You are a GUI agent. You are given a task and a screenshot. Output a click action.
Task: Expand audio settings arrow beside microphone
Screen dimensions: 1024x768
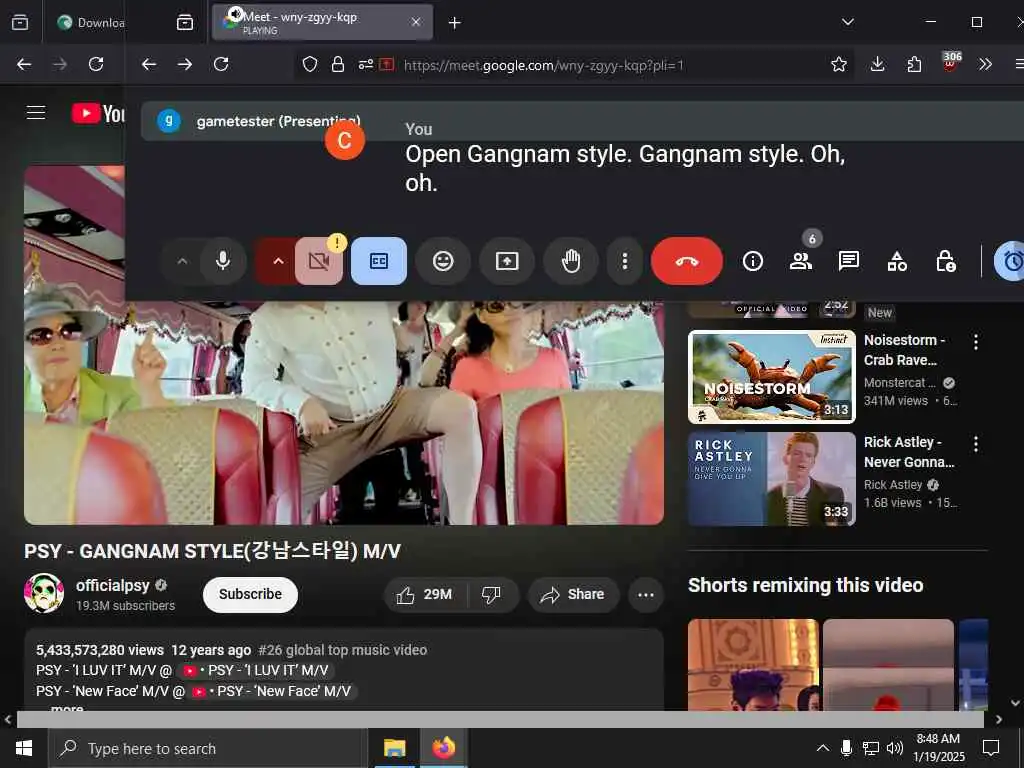182,261
